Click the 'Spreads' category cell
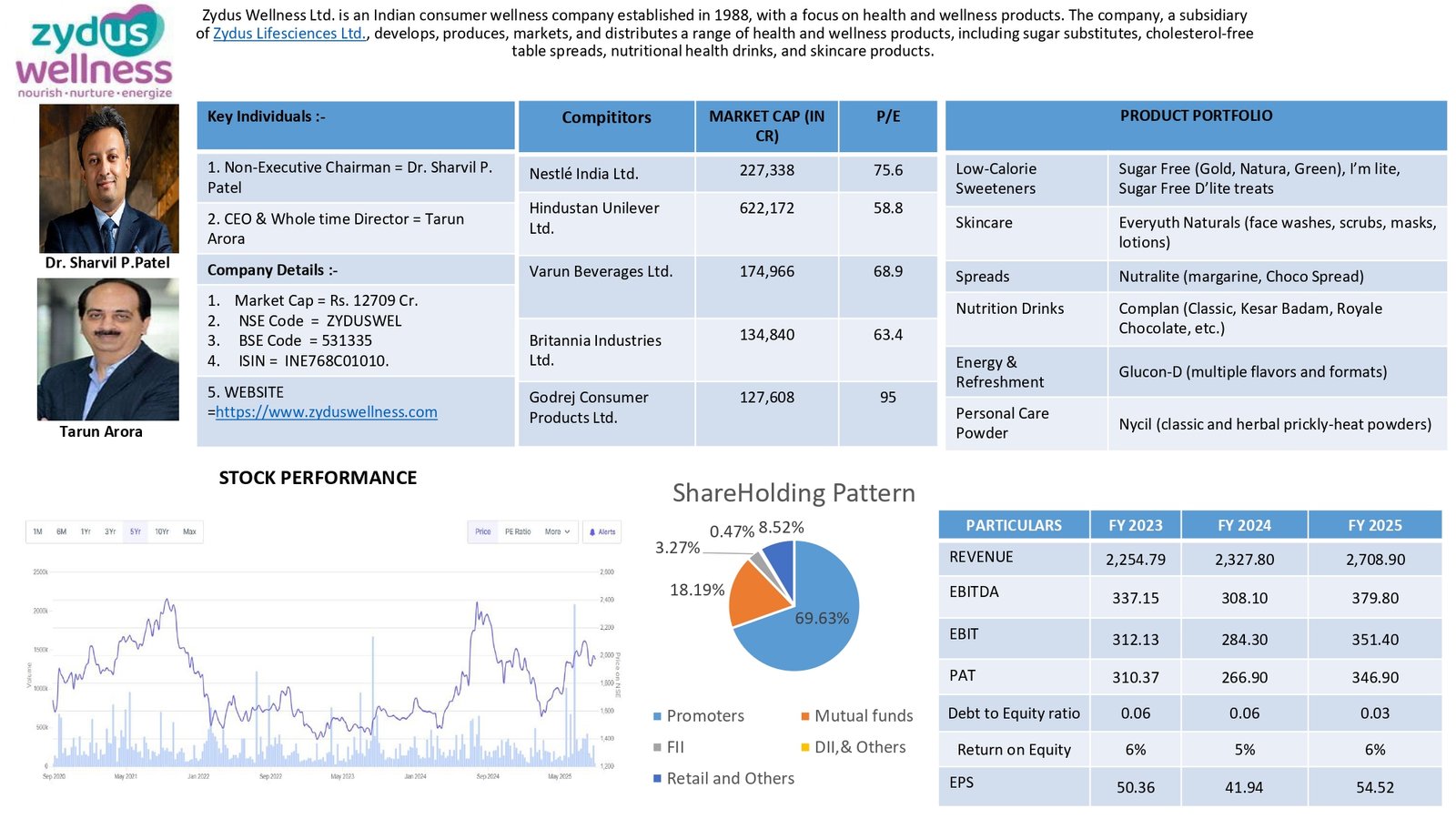Image resolution: width=1456 pixels, height=819 pixels. 1026,277
